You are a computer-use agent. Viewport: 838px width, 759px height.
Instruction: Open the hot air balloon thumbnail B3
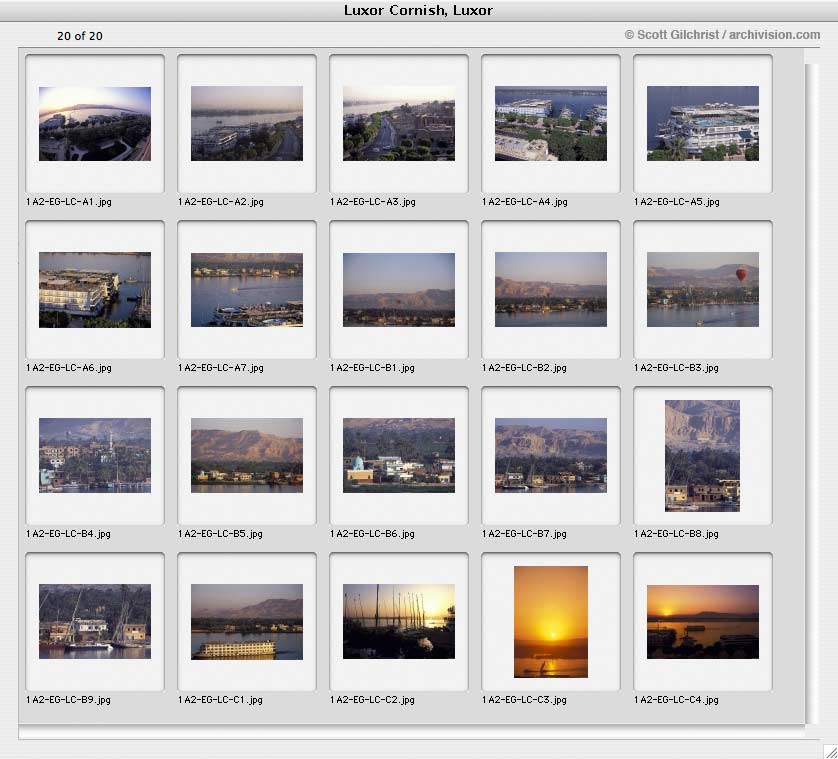tap(703, 290)
